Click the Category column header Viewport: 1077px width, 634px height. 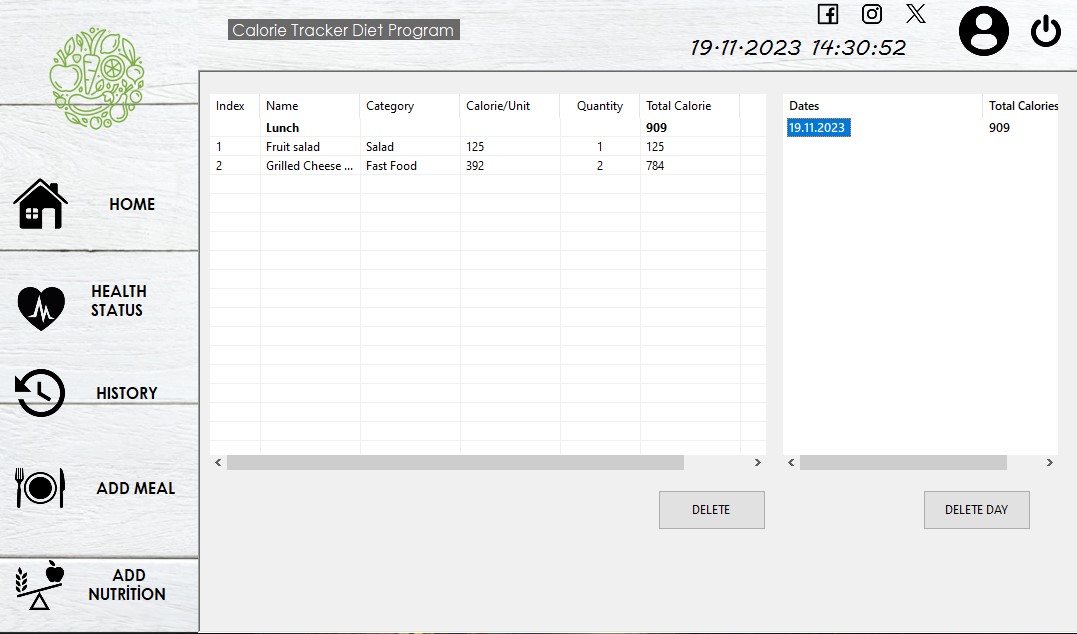(410, 106)
